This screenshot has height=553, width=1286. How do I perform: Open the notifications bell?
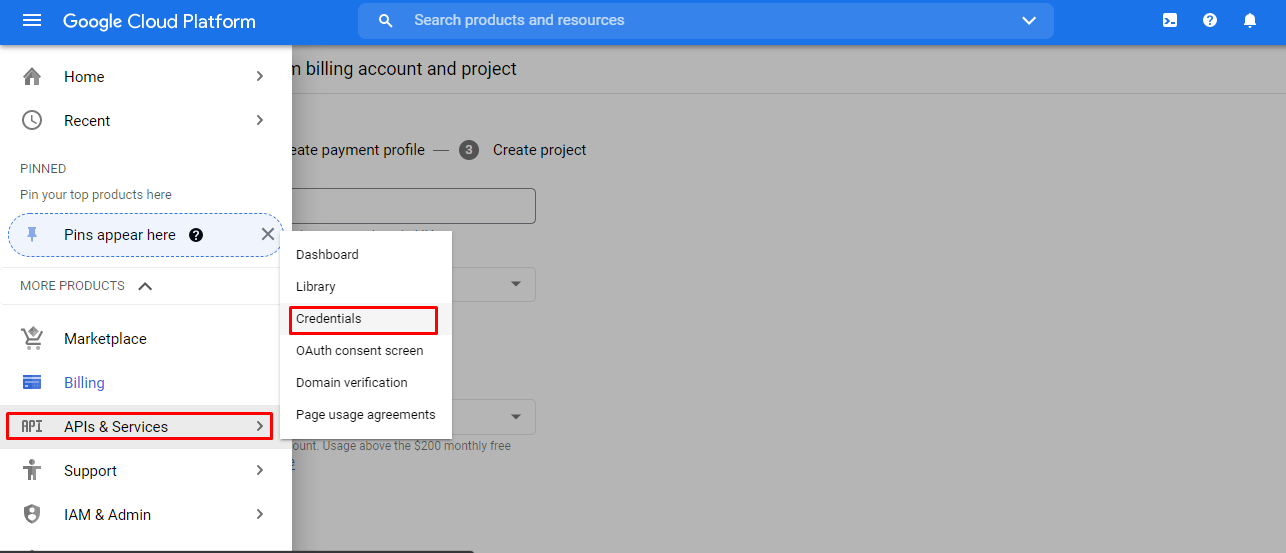coord(1250,20)
